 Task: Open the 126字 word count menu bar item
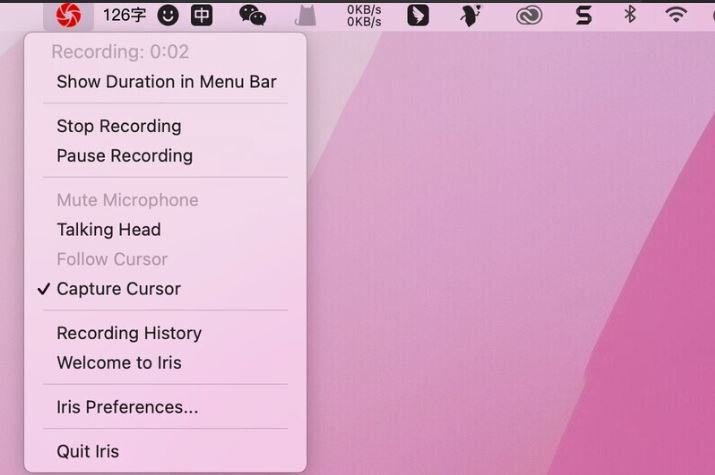point(124,15)
